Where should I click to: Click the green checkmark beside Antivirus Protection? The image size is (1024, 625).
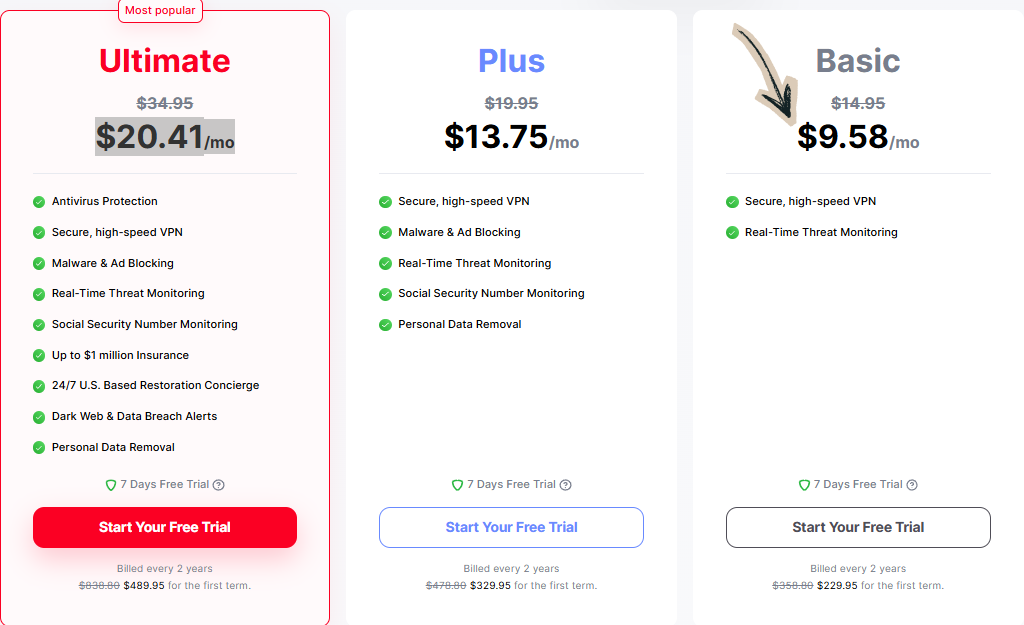pyautogui.click(x=38, y=201)
